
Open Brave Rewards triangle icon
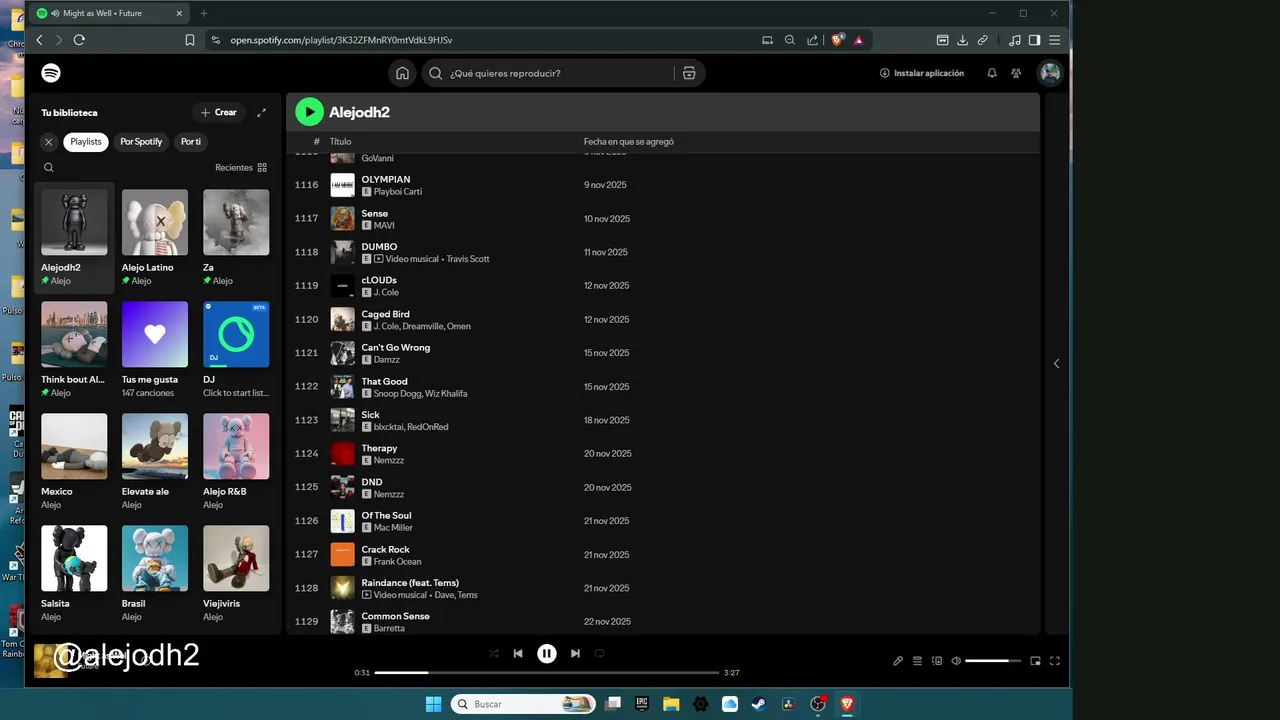coord(859,40)
